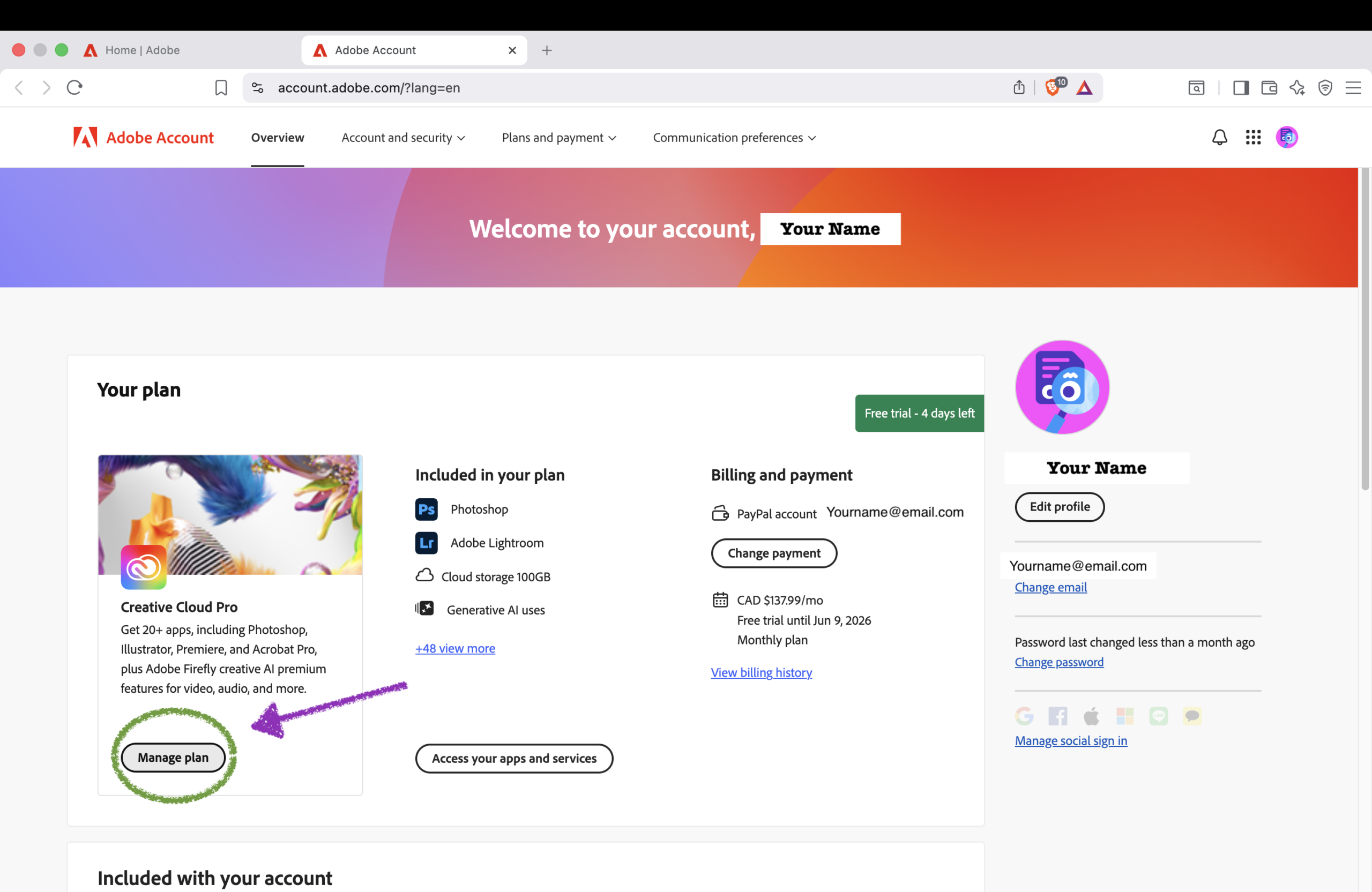Click the PayPal wallet icon
Screen dimensions: 1372x892
[720, 513]
